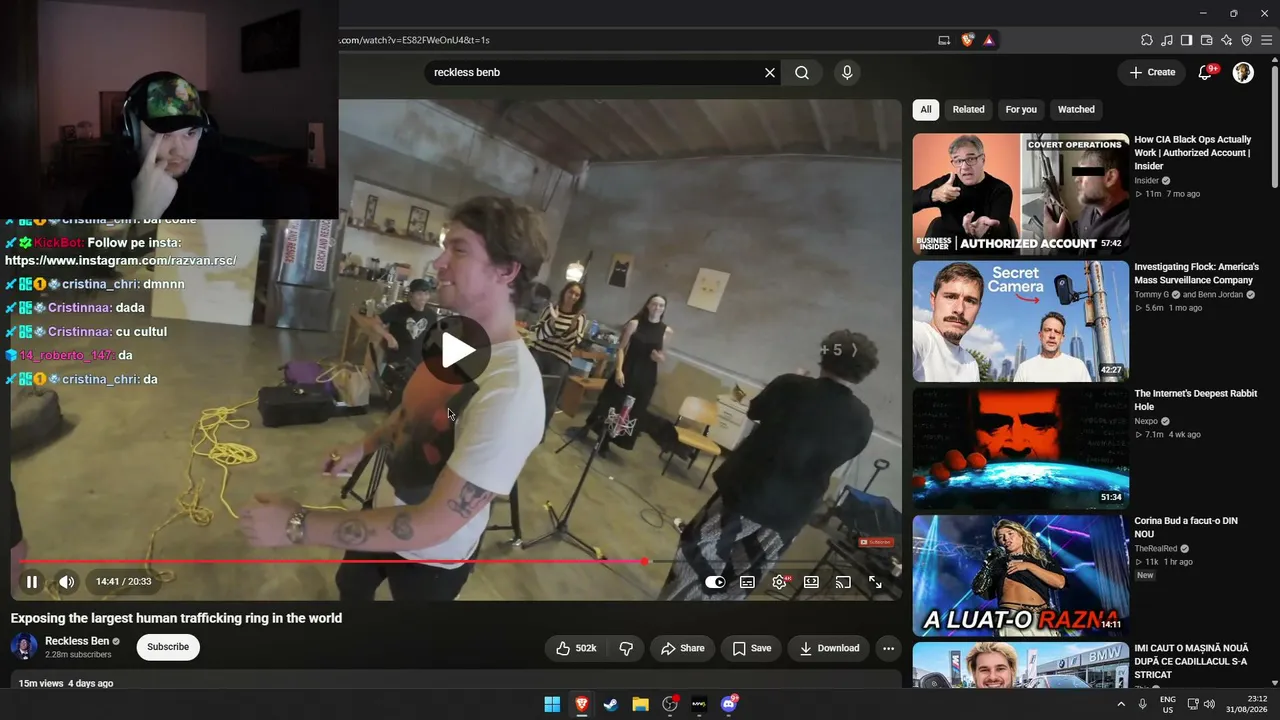Clear the search box with the X
Image resolution: width=1280 pixels, height=720 pixels.
[x=770, y=72]
